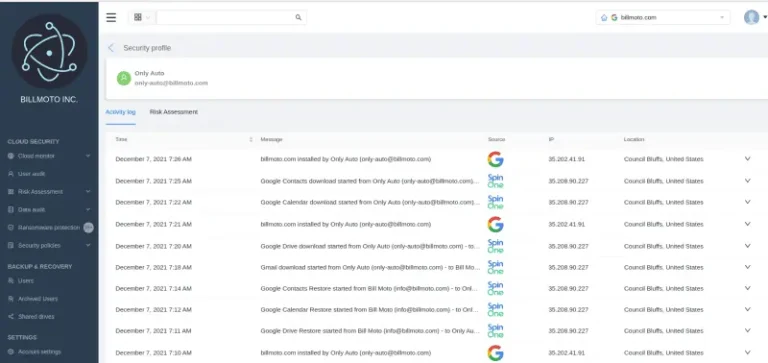Viewport: 768px width, 363px height.
Task: Click the Location column header
Action: pos(634,140)
